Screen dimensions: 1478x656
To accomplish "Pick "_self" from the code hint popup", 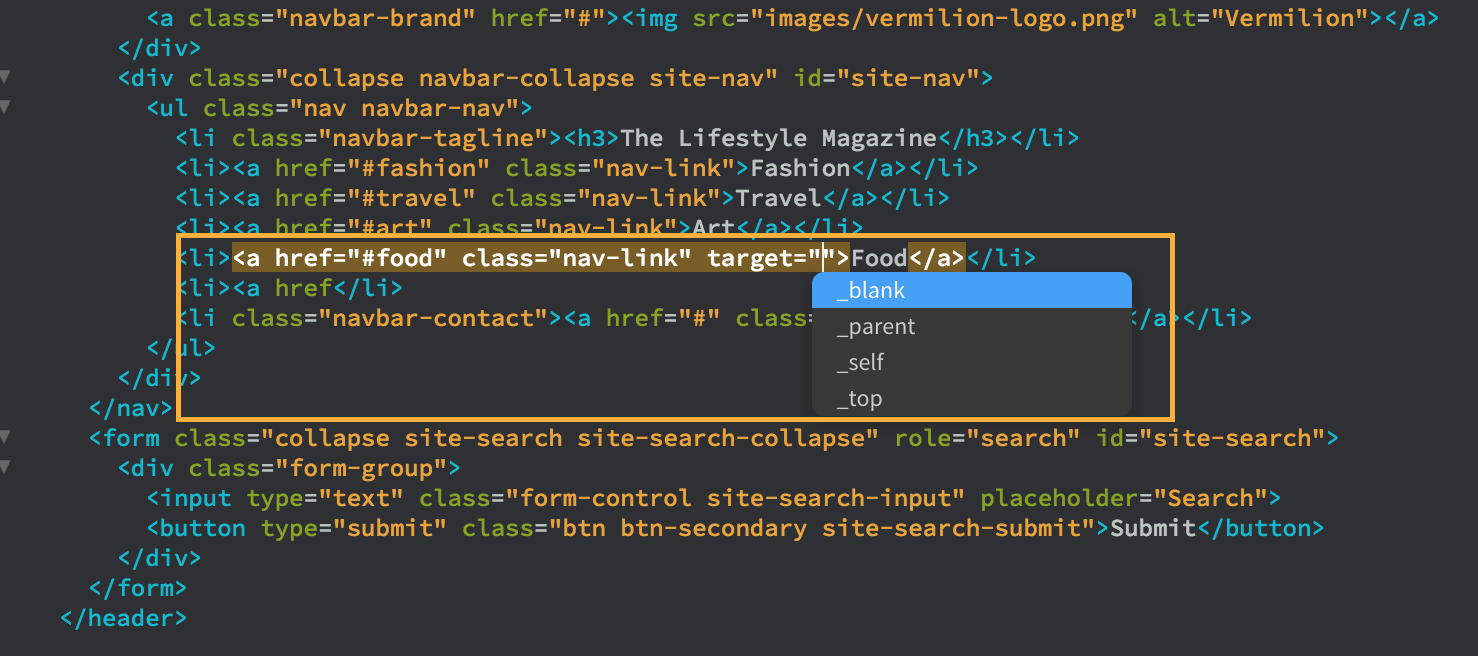I will coord(860,362).
